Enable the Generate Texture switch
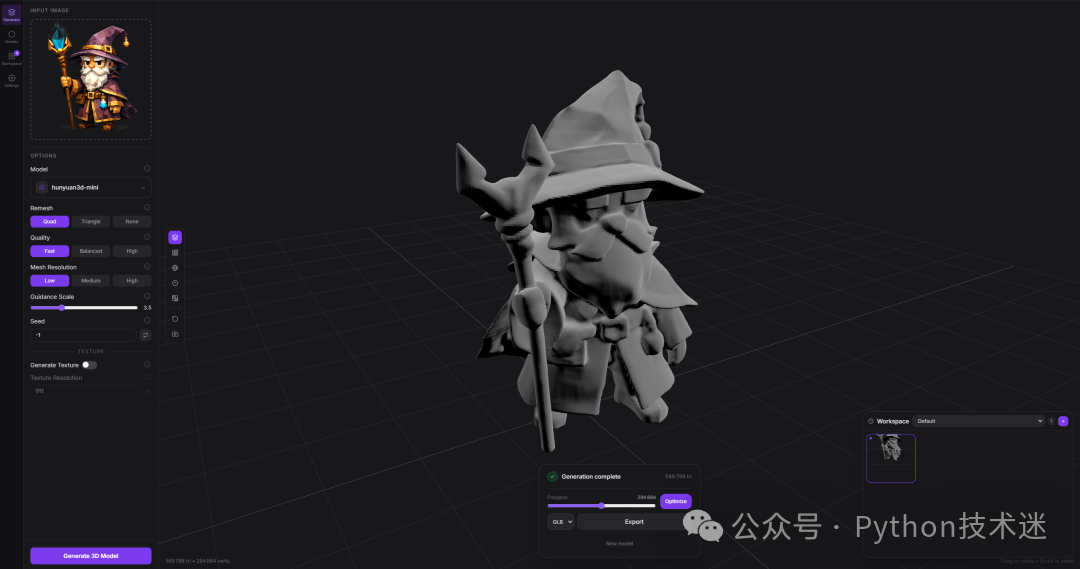 click(x=90, y=365)
